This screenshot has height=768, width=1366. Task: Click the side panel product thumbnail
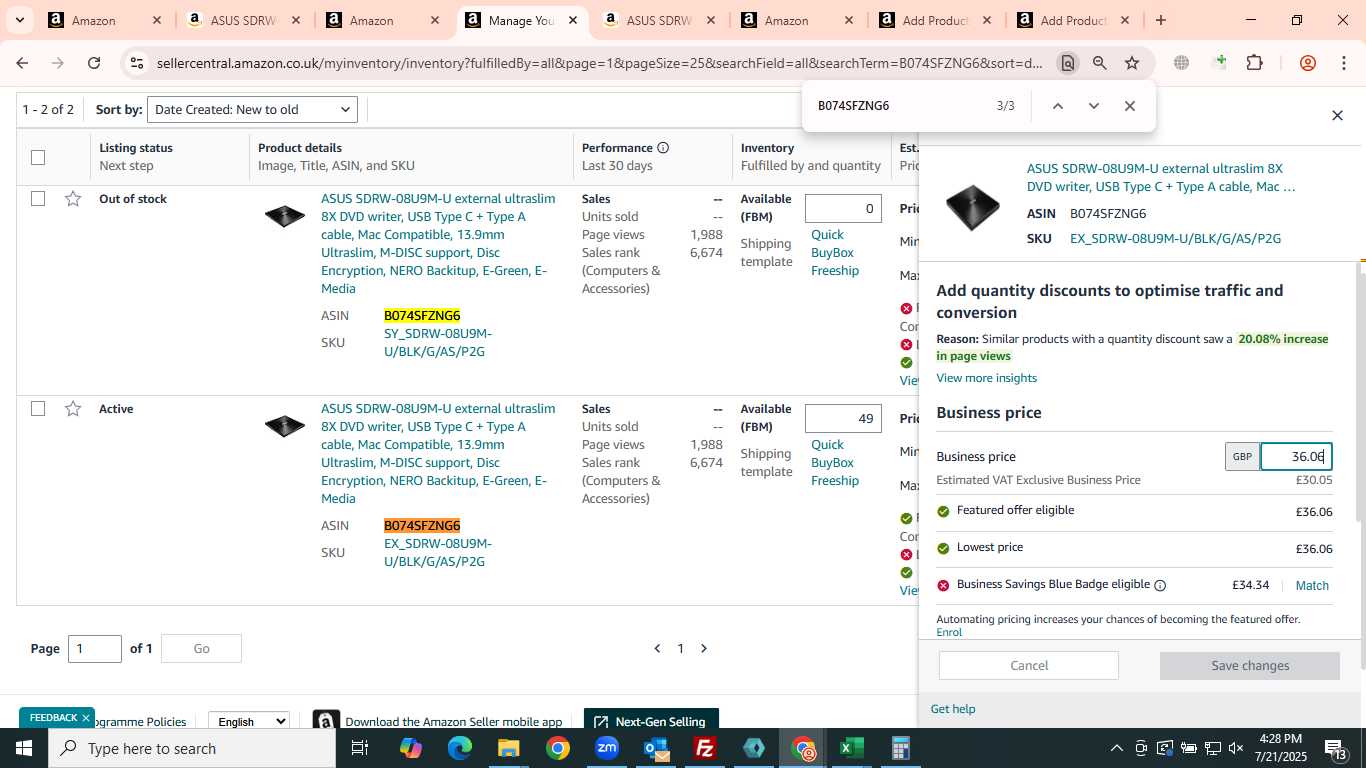coord(972,207)
